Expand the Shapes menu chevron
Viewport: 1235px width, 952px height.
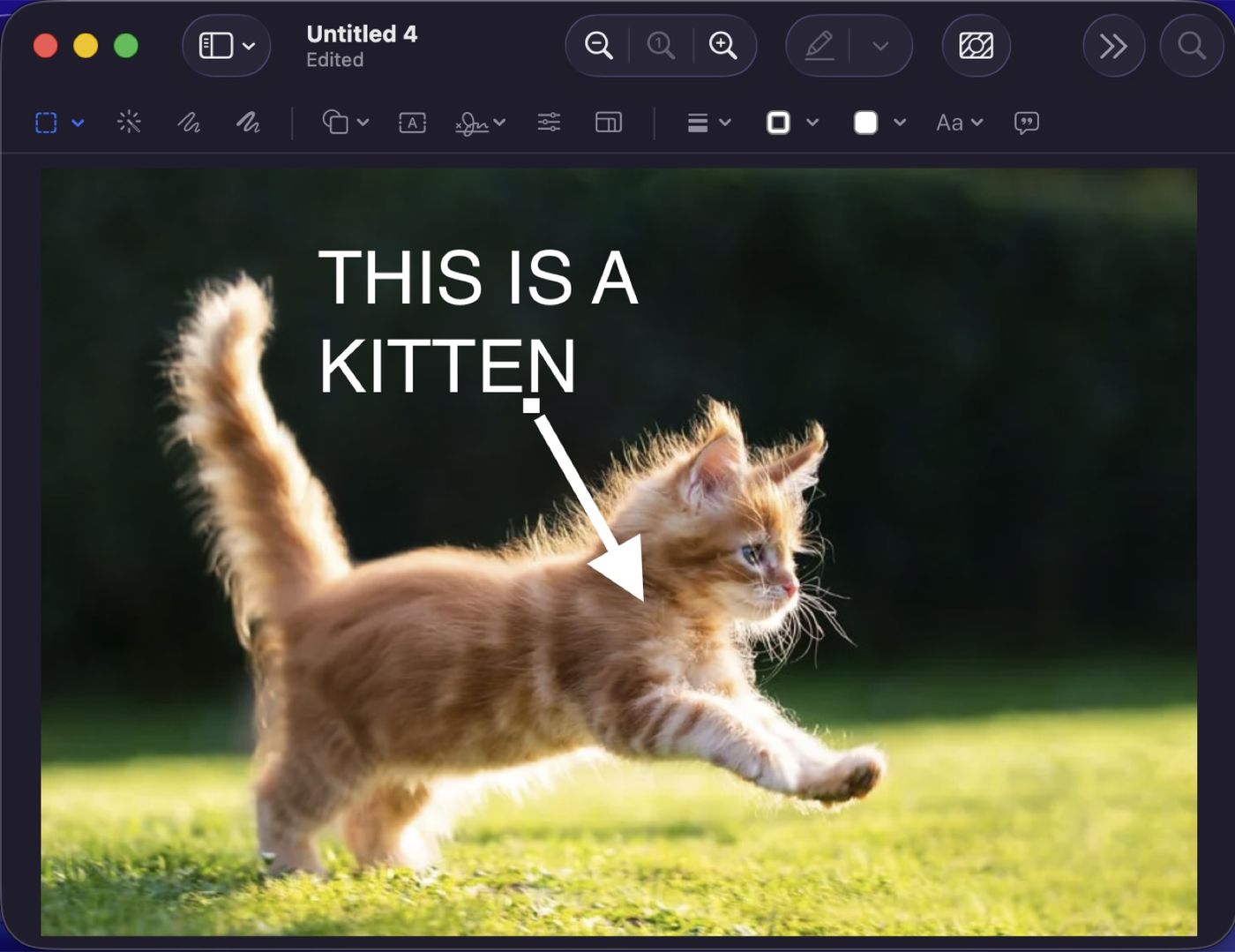click(x=363, y=123)
